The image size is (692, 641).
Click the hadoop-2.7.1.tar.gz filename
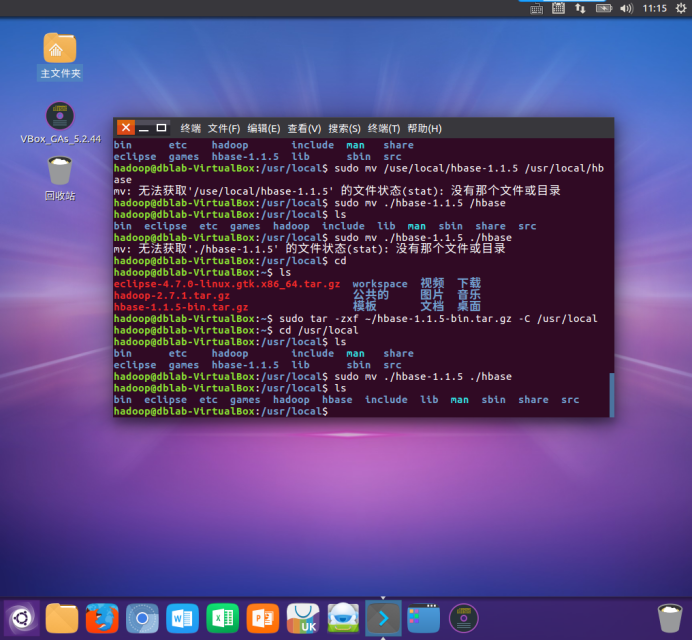coord(172,295)
